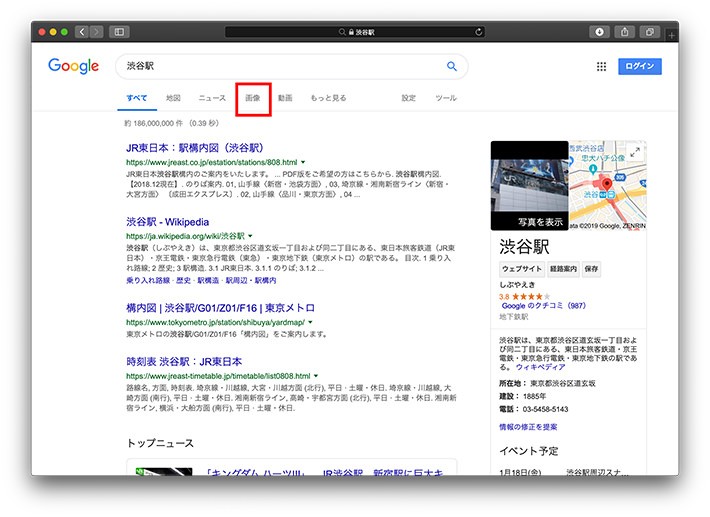
Task: Open dropdown arrow beside Wikipedia URL
Action: tap(251, 236)
